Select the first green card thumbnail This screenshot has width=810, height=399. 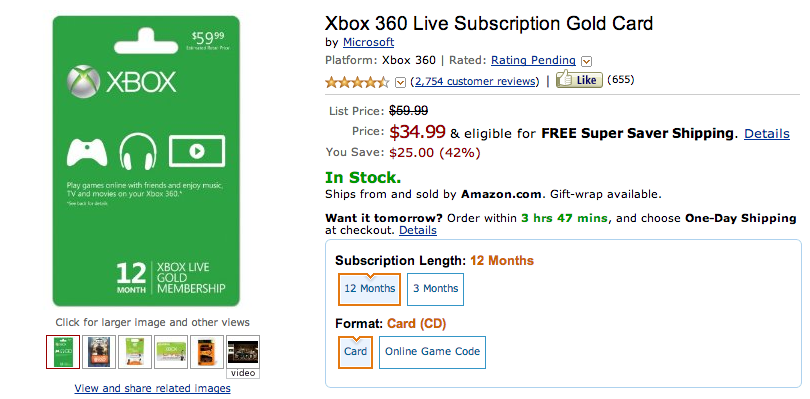63,352
